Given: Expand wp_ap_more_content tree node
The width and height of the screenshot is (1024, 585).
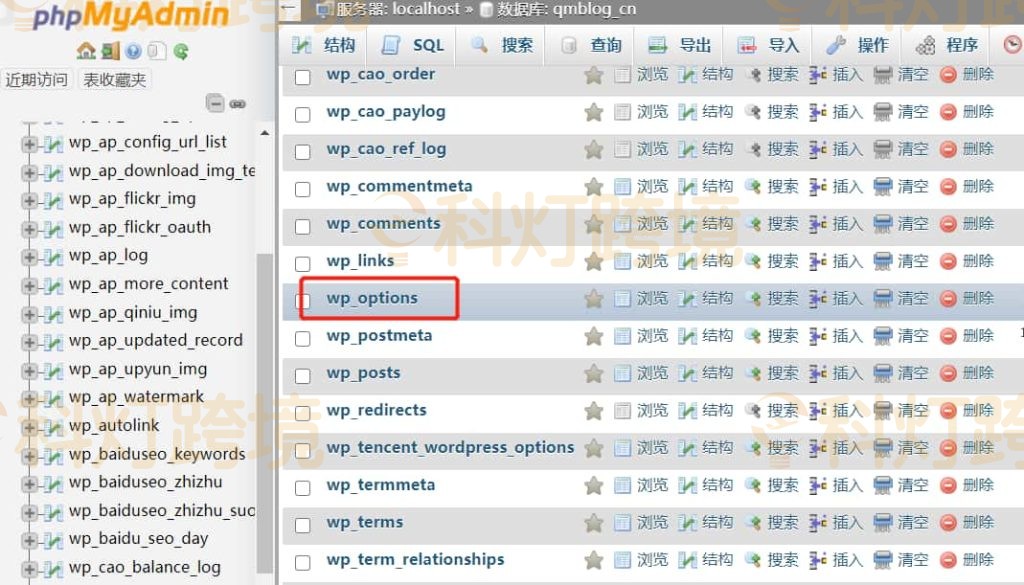Looking at the screenshot, I should tap(29, 286).
